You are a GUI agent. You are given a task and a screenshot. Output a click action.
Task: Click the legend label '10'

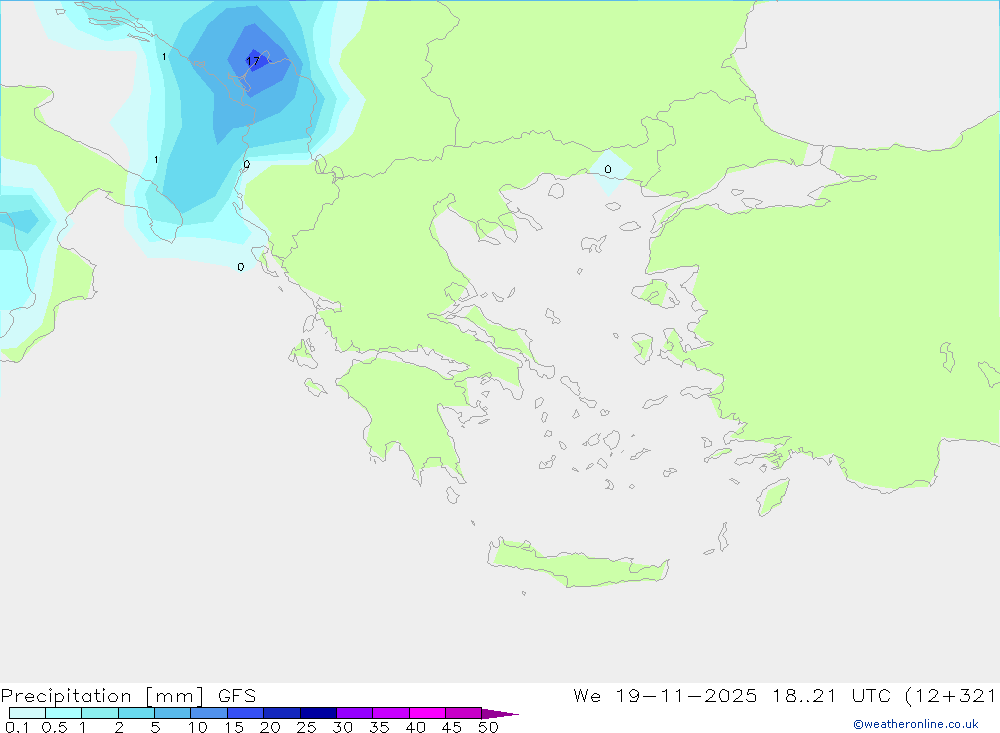point(198,727)
